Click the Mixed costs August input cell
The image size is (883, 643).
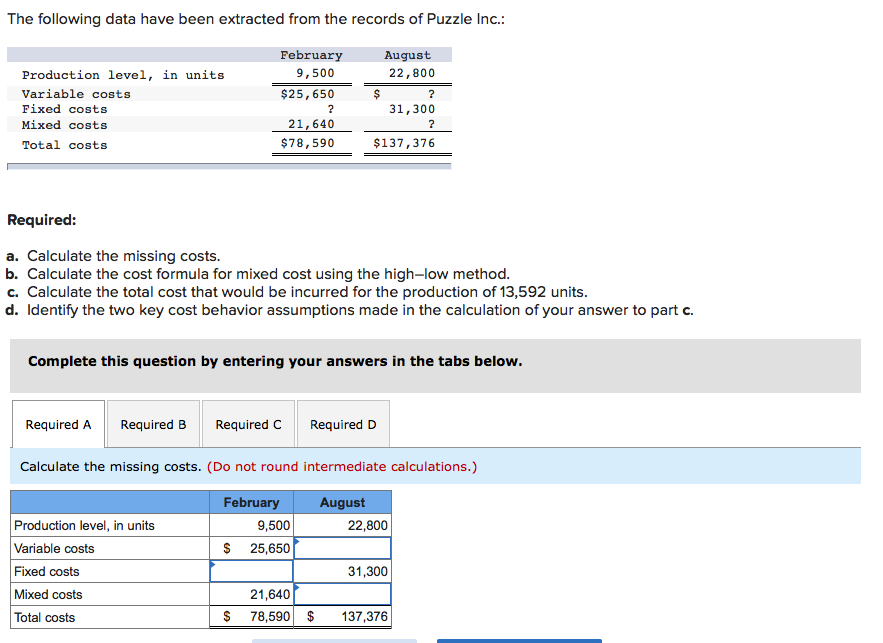click(x=344, y=594)
